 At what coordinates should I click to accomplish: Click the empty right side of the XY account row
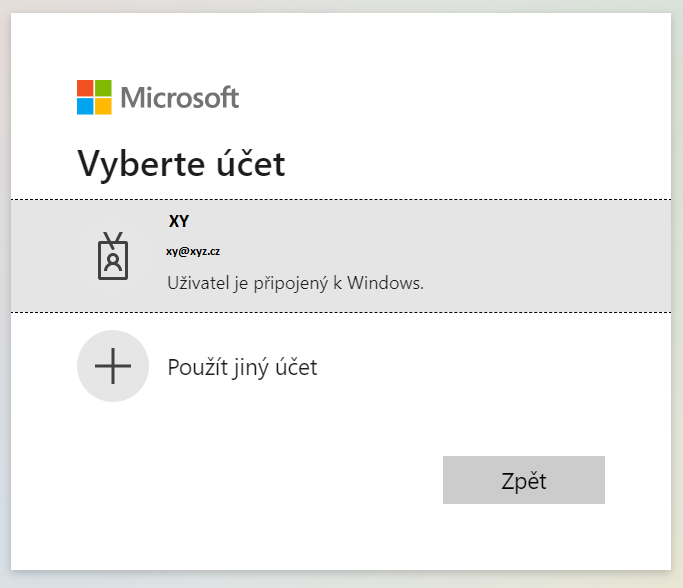coord(560,255)
